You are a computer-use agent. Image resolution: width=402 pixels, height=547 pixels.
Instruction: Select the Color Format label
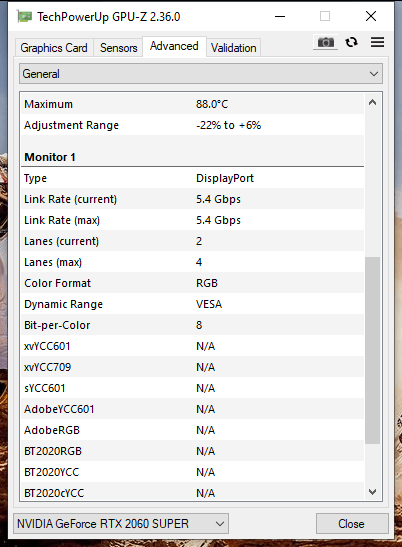[x=58, y=283]
